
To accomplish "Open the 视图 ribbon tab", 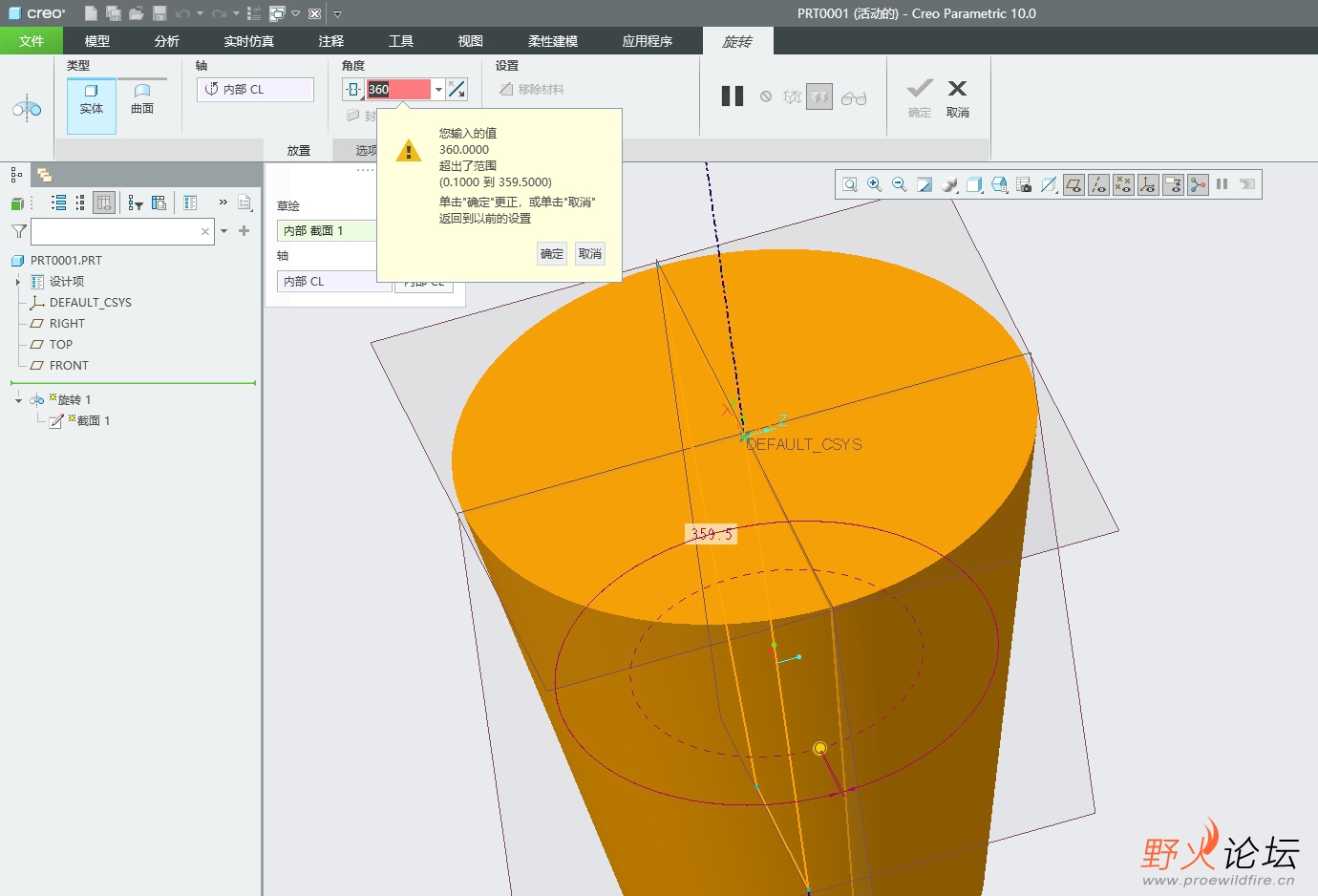I will click(471, 41).
